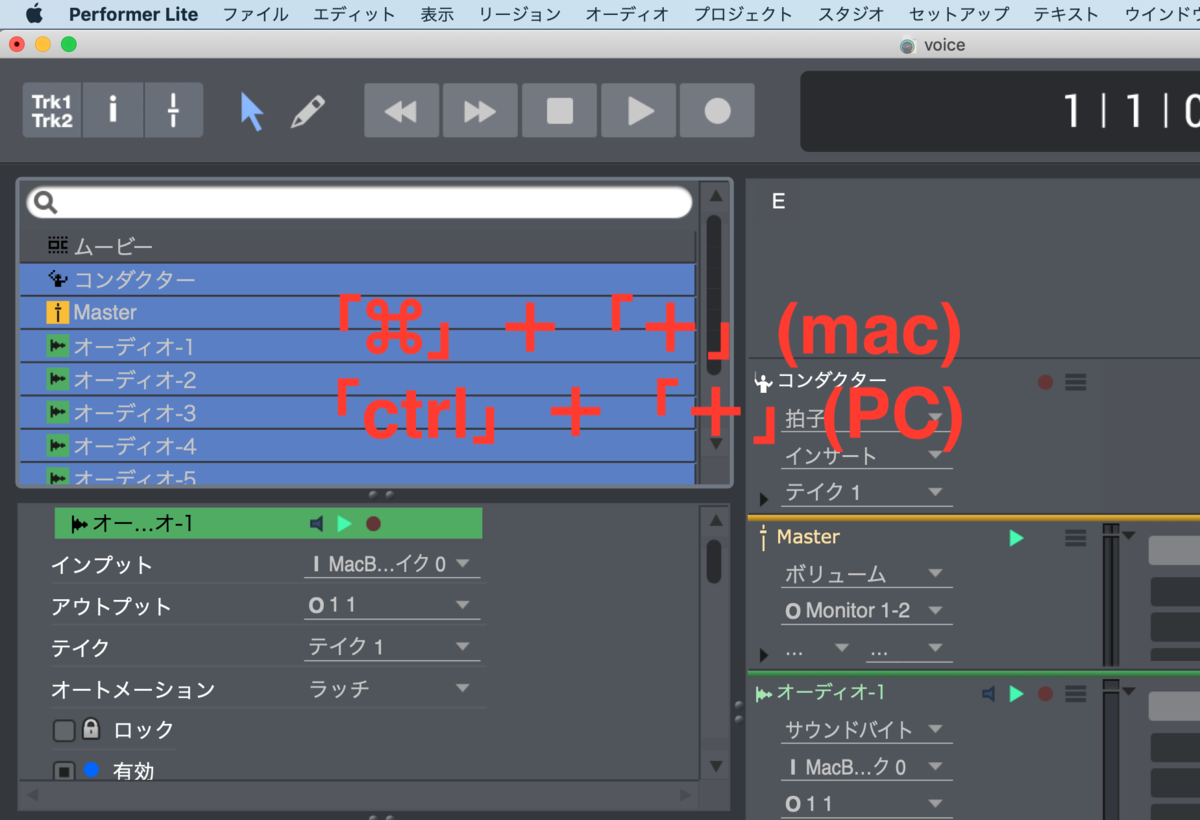The height and width of the screenshot is (820, 1200).
Task: Enable the ロック checkbox
Action: point(62,730)
